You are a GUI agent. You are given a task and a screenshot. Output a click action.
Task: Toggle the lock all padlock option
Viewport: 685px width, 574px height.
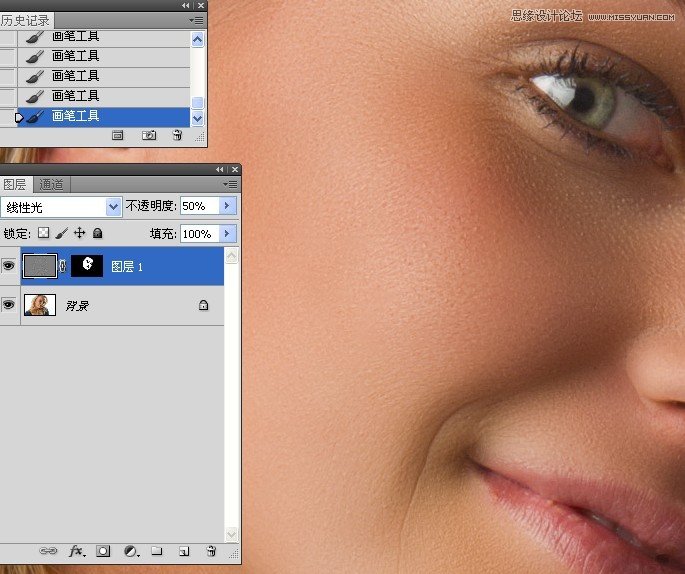(97, 233)
